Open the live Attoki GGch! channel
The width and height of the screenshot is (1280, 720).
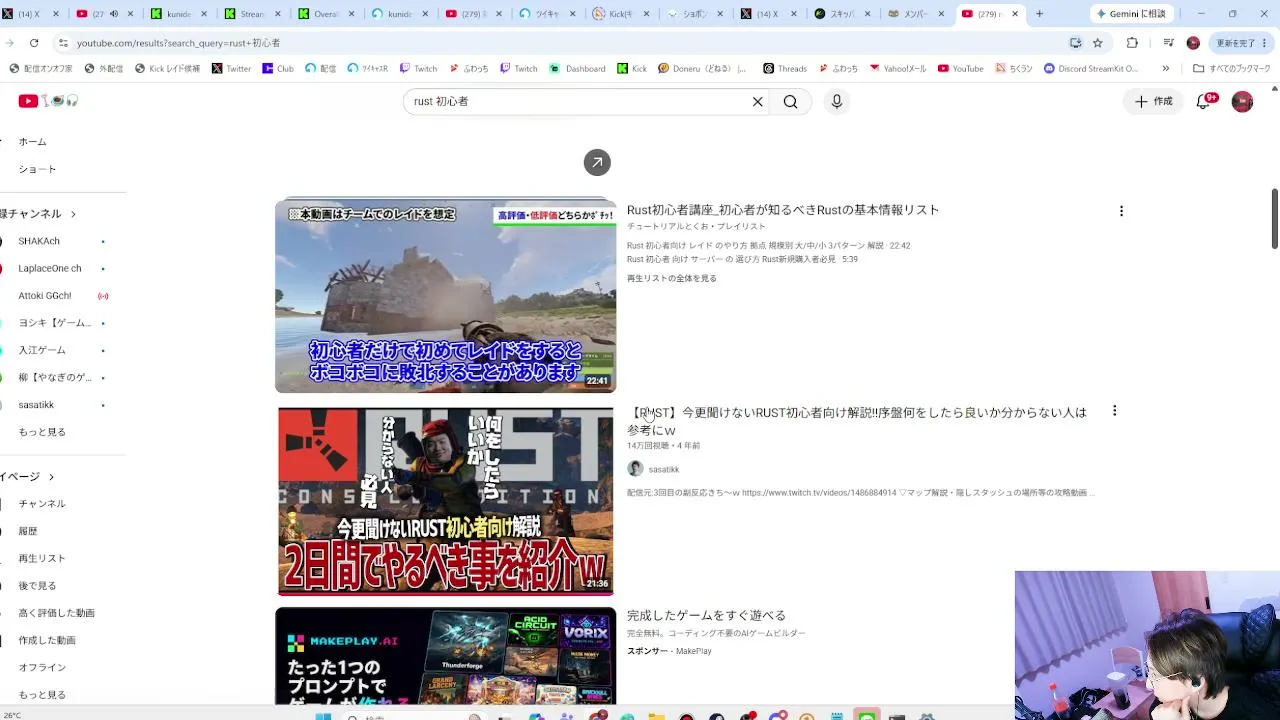tap(45, 296)
